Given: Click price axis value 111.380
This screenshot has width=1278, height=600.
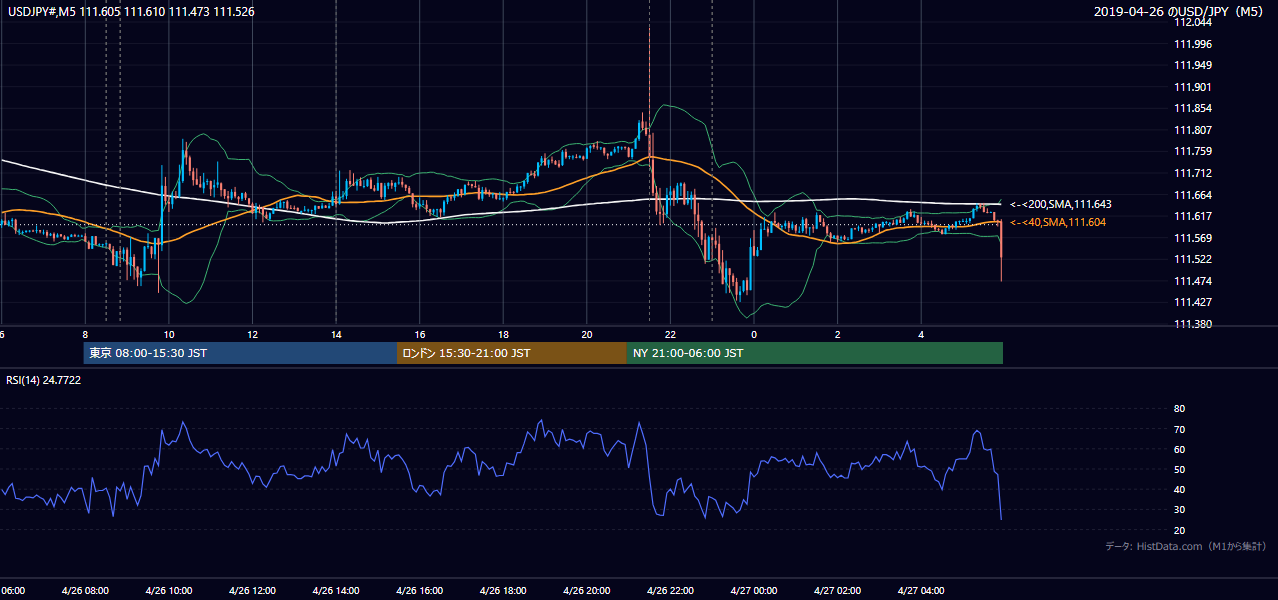Looking at the screenshot, I should (1192, 324).
